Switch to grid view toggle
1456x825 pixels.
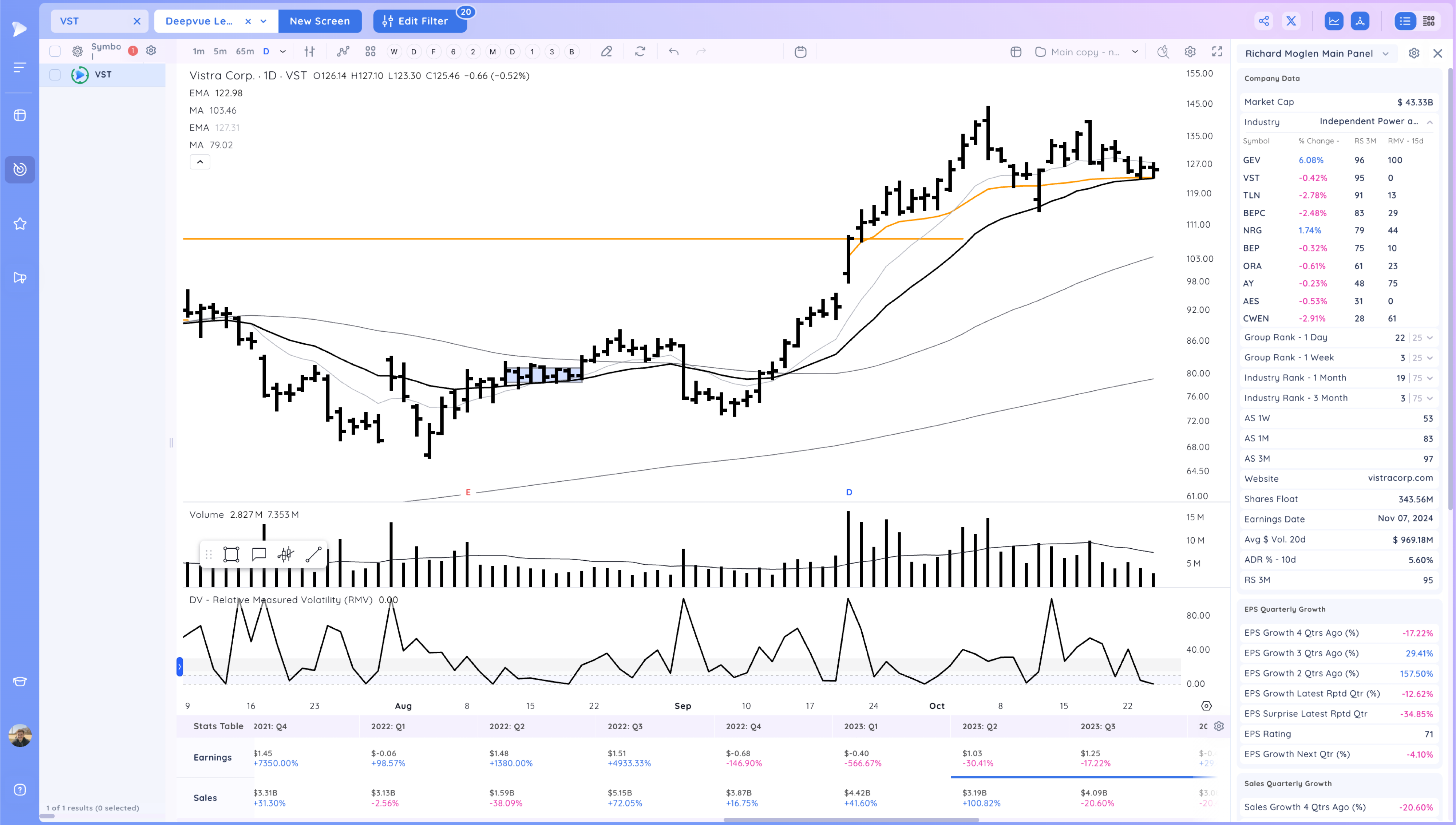click(x=1429, y=21)
